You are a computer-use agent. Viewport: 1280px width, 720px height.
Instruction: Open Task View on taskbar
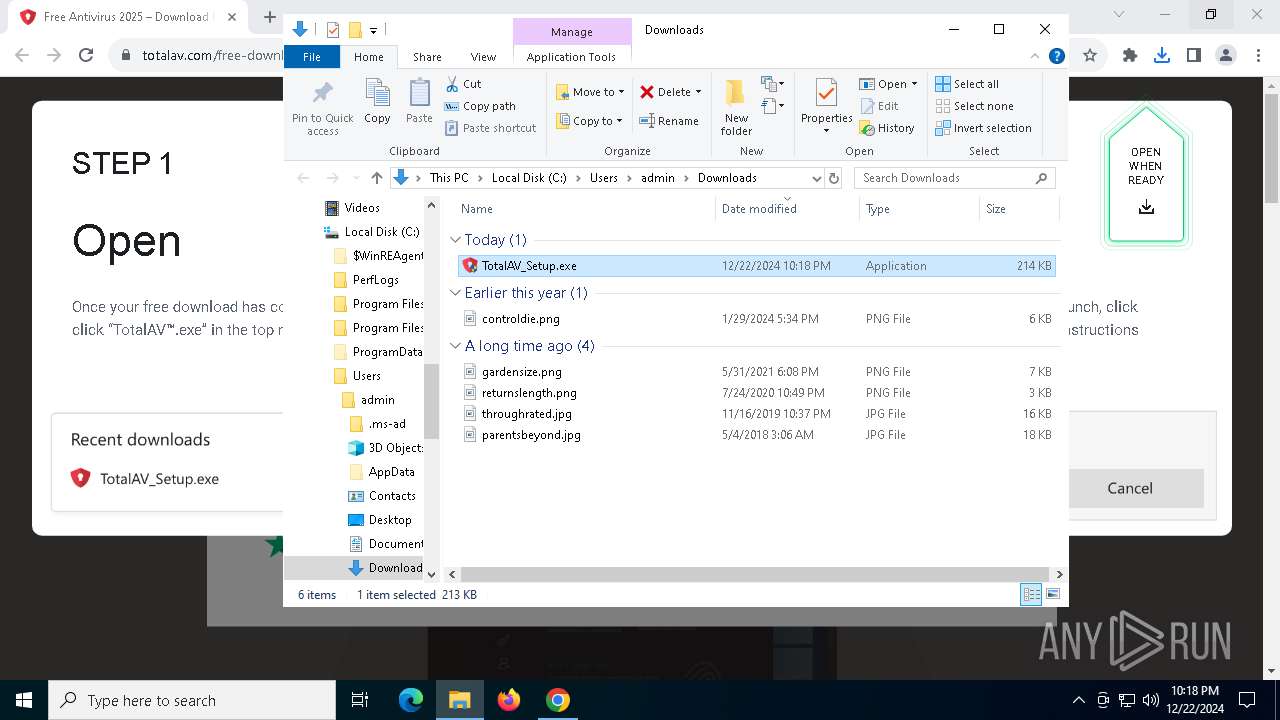(360, 700)
